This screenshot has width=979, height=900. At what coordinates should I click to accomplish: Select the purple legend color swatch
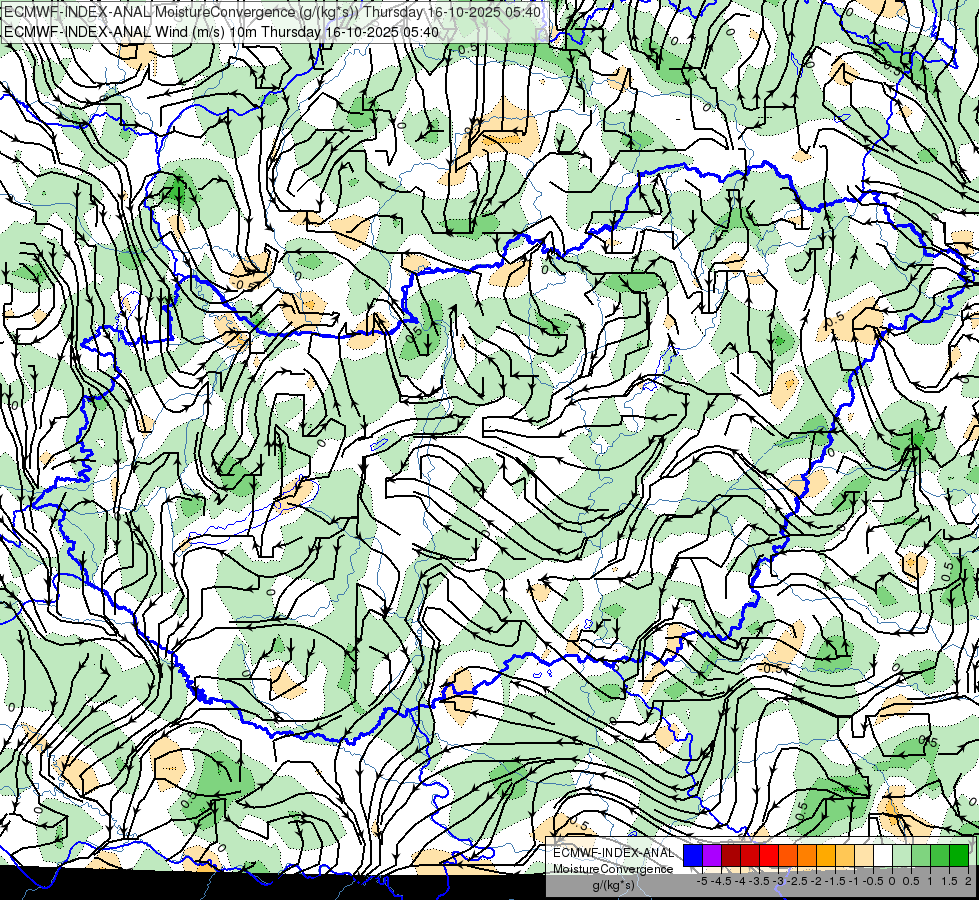pos(711,855)
